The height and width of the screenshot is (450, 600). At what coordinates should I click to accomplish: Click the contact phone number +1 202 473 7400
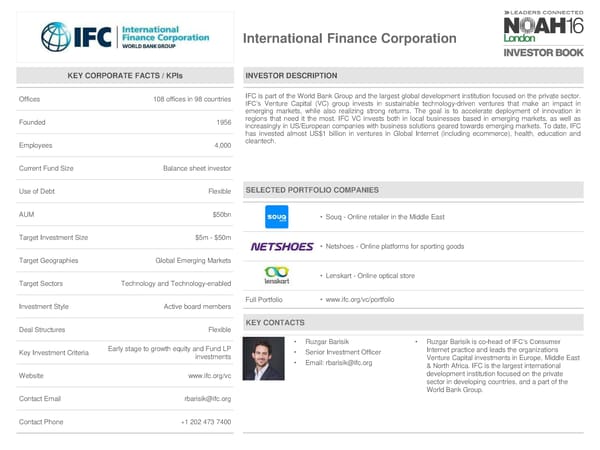coord(205,422)
